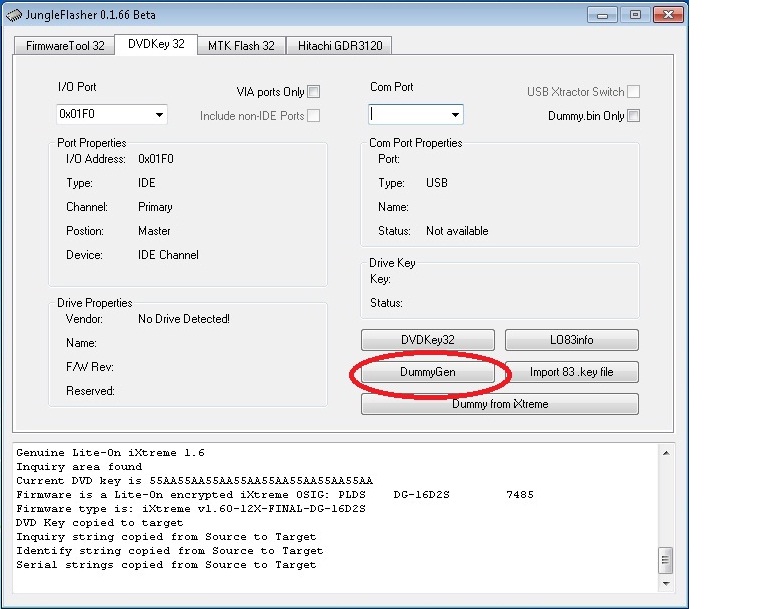Click the log scrollbar up arrow
Viewport: 768px width, 609px height.
pyautogui.click(x=666, y=454)
